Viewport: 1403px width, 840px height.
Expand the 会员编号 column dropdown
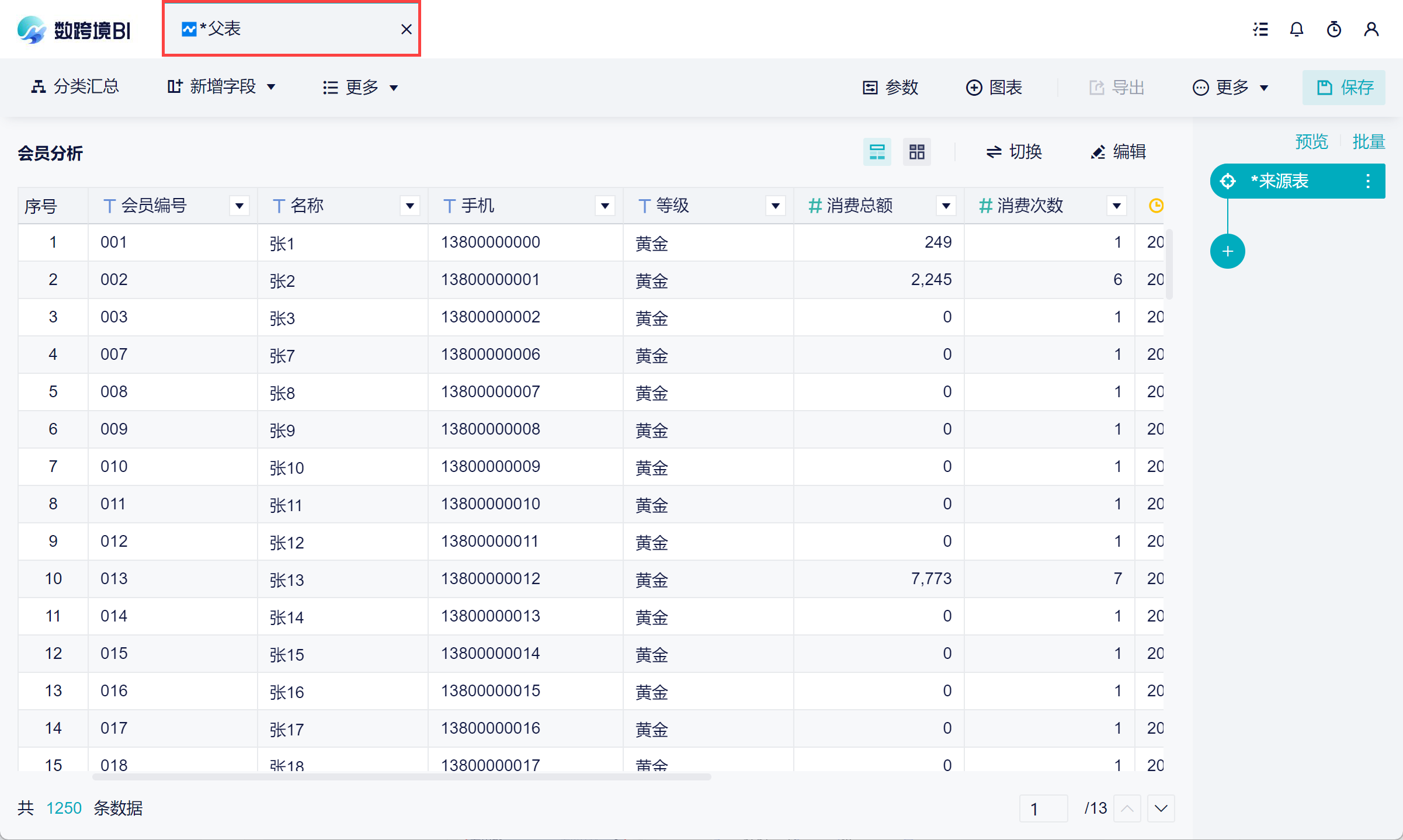(x=239, y=206)
